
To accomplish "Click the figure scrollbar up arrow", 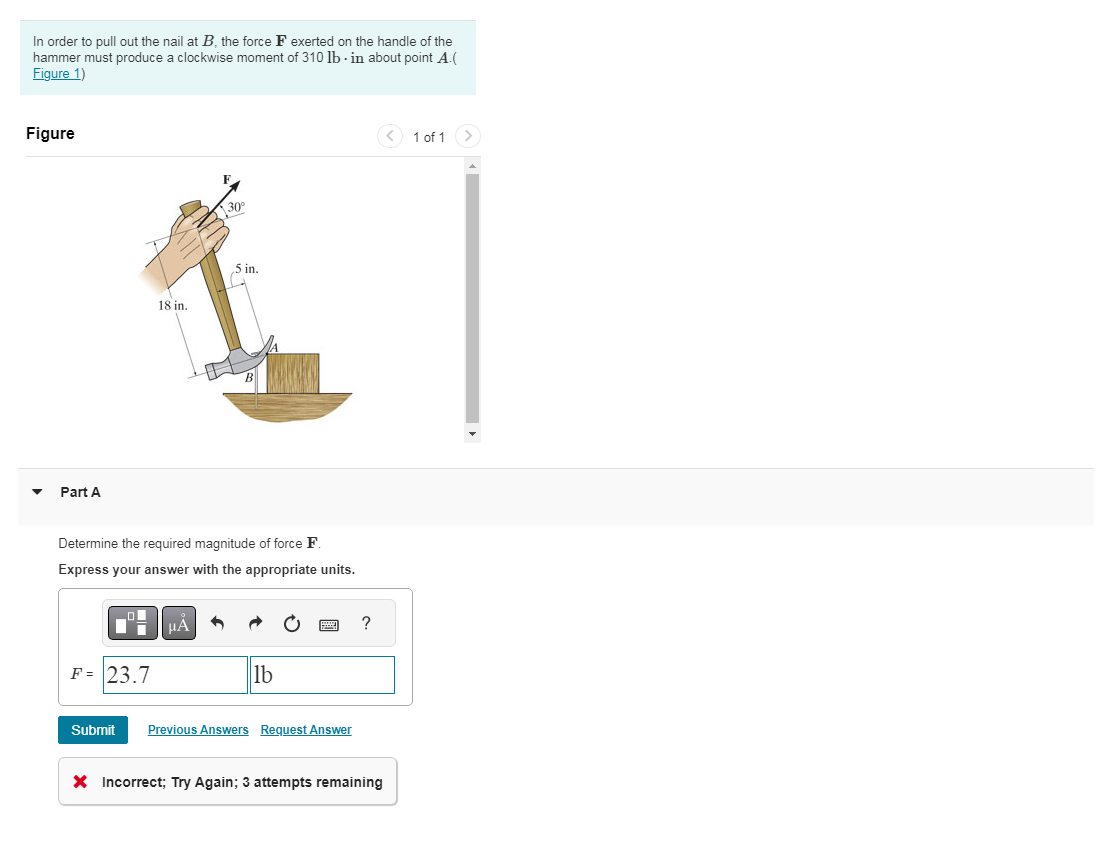I will (x=472, y=166).
